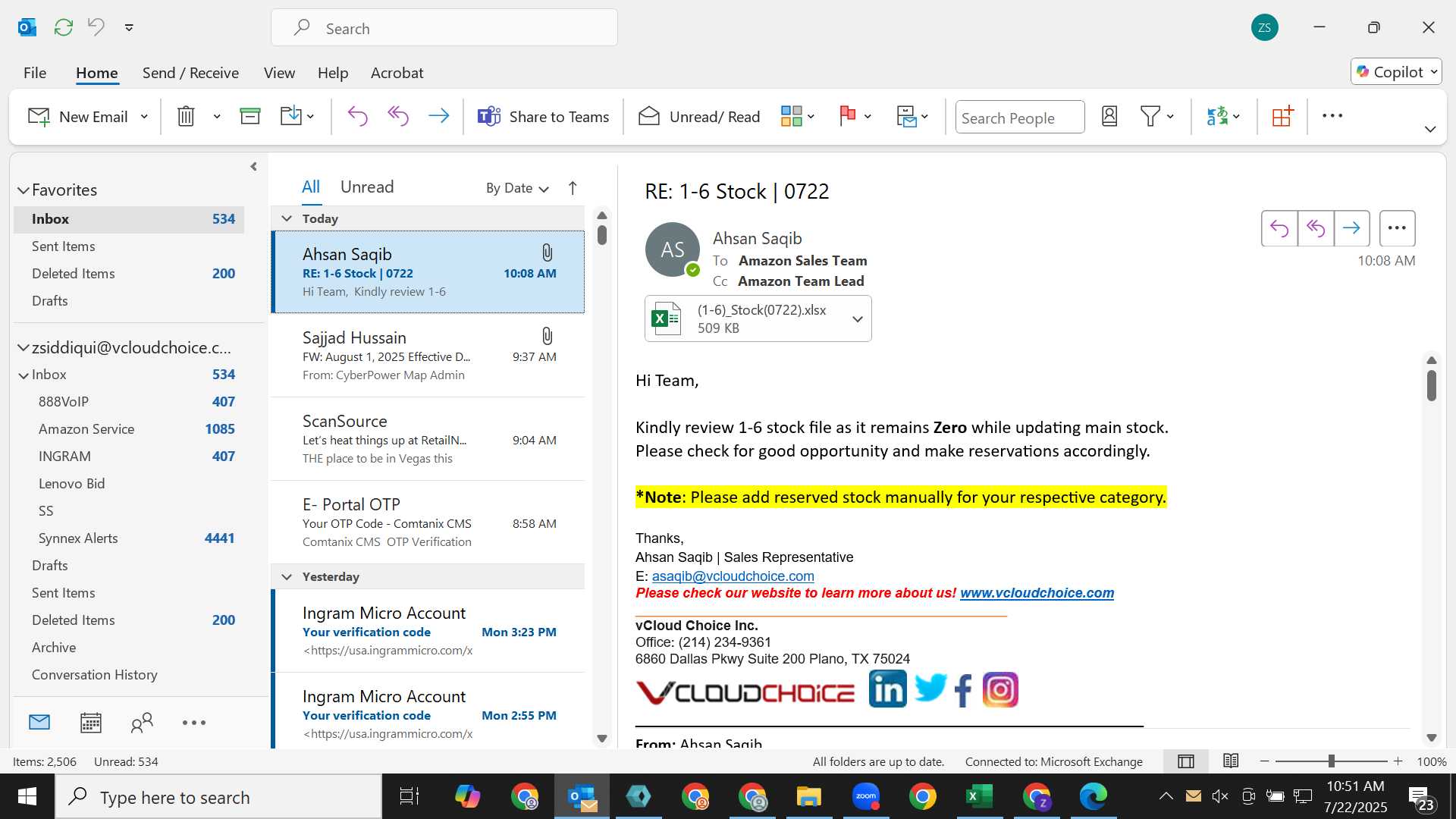
Task: Collapse the Favorites section
Action: tap(24, 190)
